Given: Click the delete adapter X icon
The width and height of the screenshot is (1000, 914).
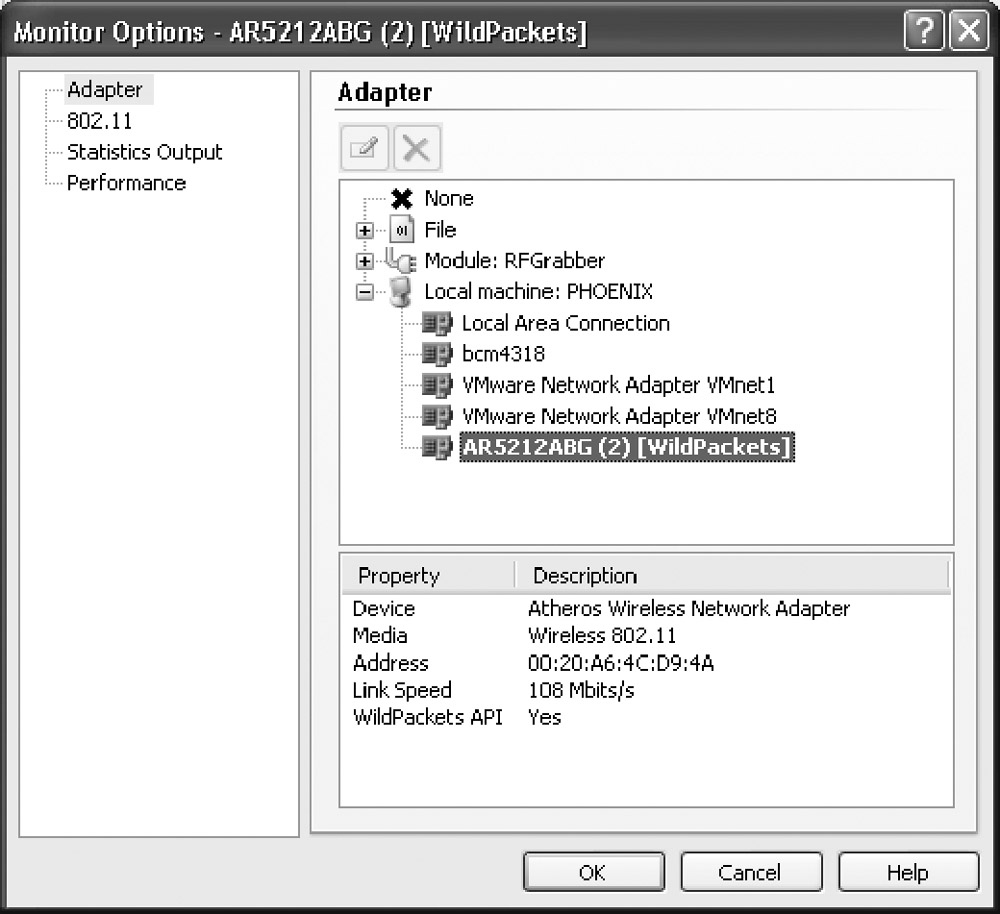Looking at the screenshot, I should tap(417, 149).
